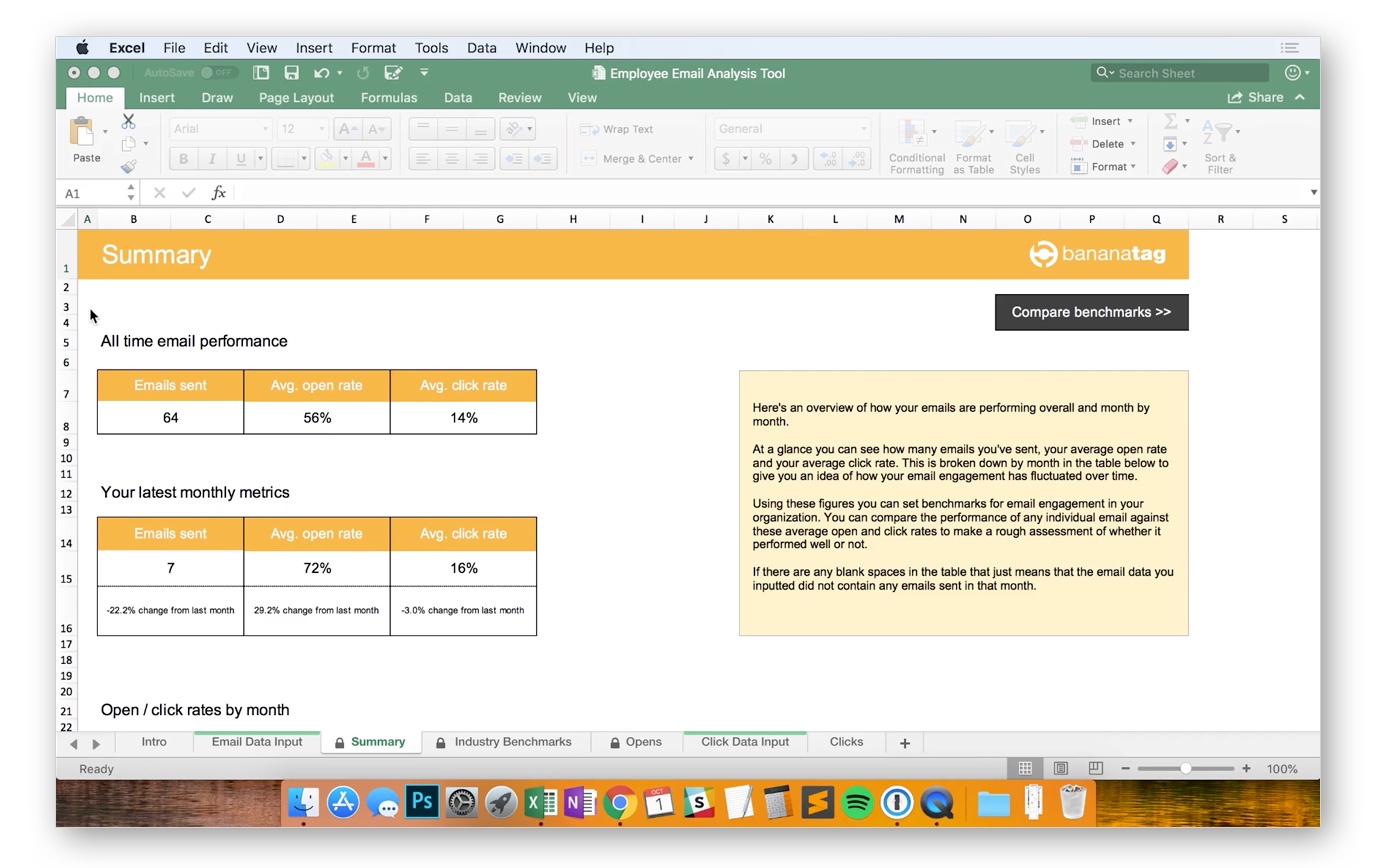The image size is (1380, 868).
Task: Click the Decrease font size icon
Action: tap(376, 129)
